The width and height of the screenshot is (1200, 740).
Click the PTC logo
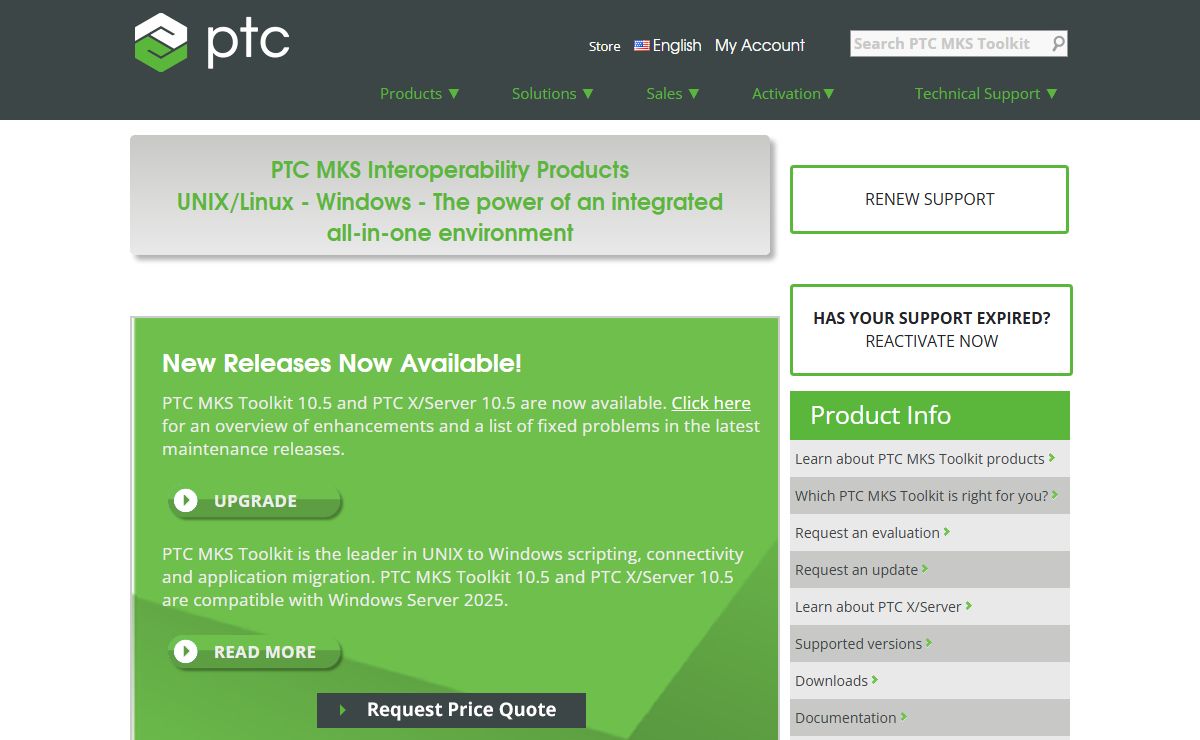click(x=212, y=42)
